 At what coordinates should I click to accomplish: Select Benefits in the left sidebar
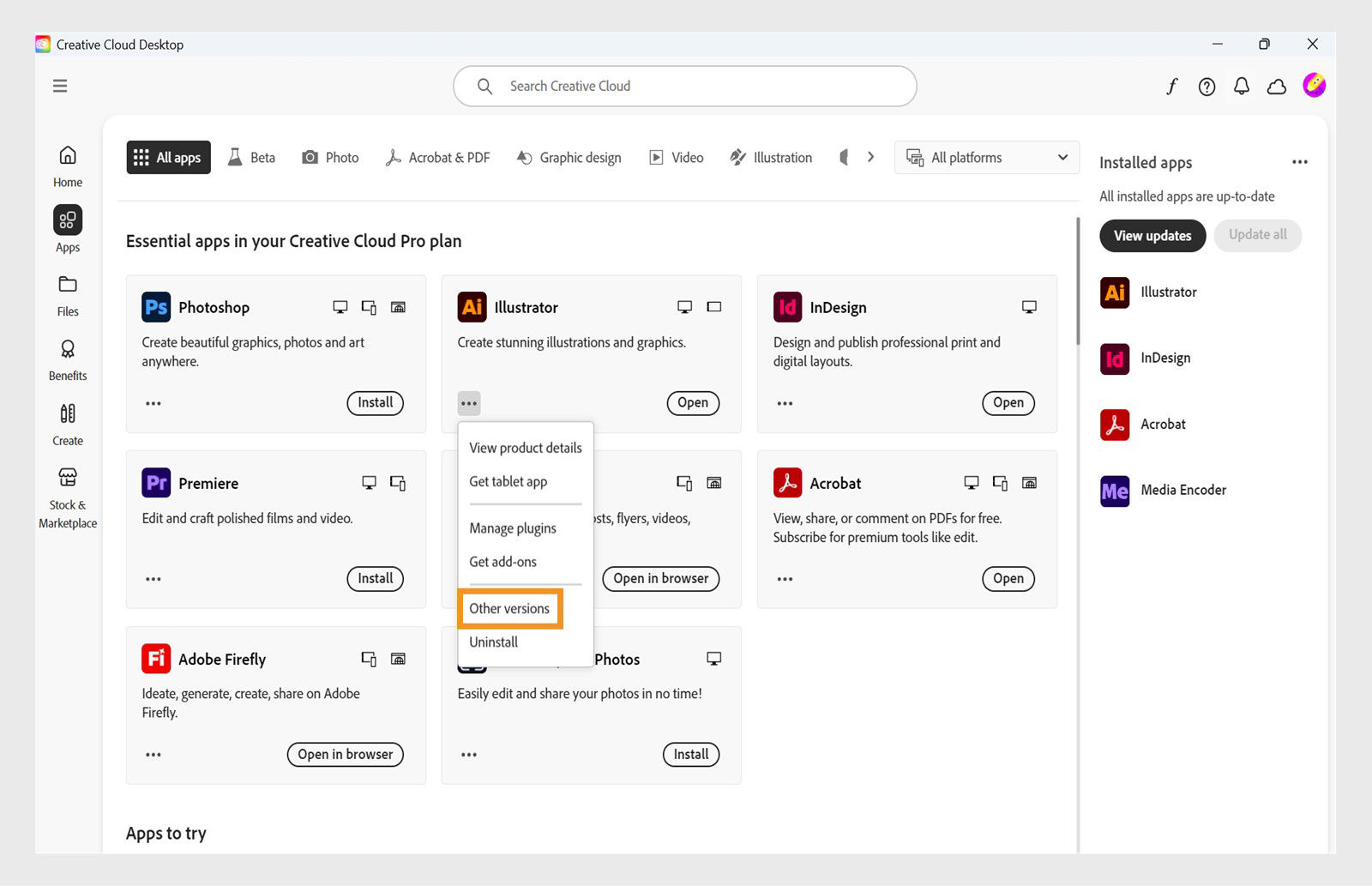point(67,359)
